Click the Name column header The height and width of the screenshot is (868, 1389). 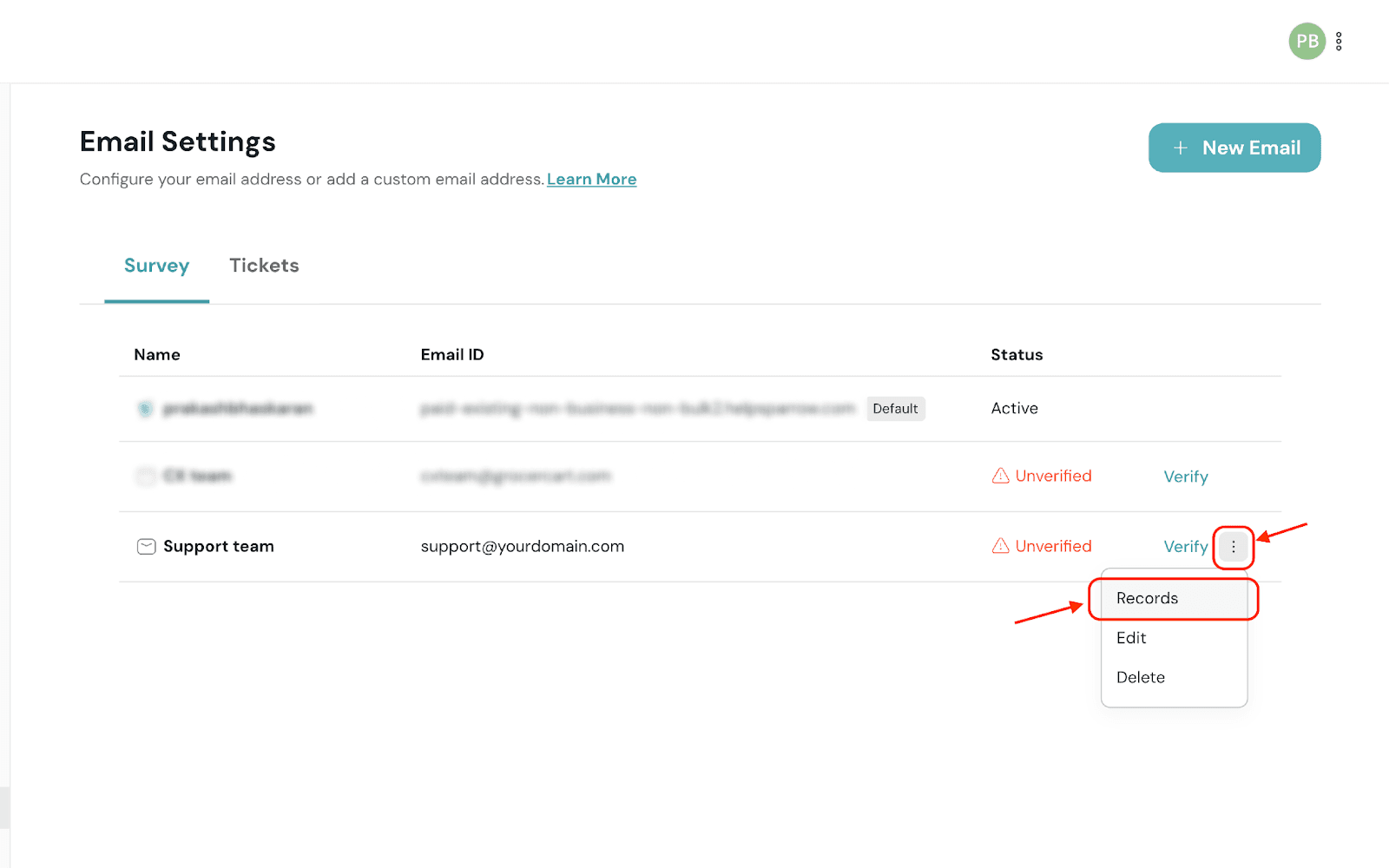157,355
